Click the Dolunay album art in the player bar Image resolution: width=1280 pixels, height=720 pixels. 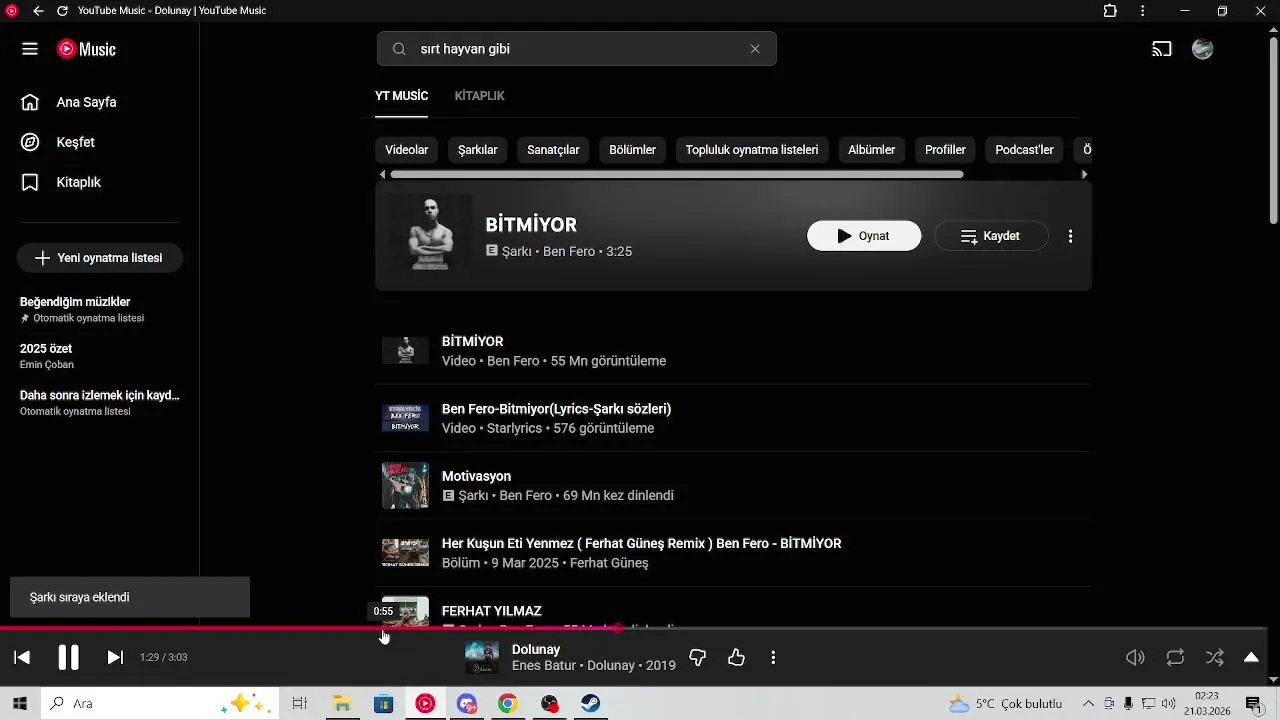click(x=482, y=657)
